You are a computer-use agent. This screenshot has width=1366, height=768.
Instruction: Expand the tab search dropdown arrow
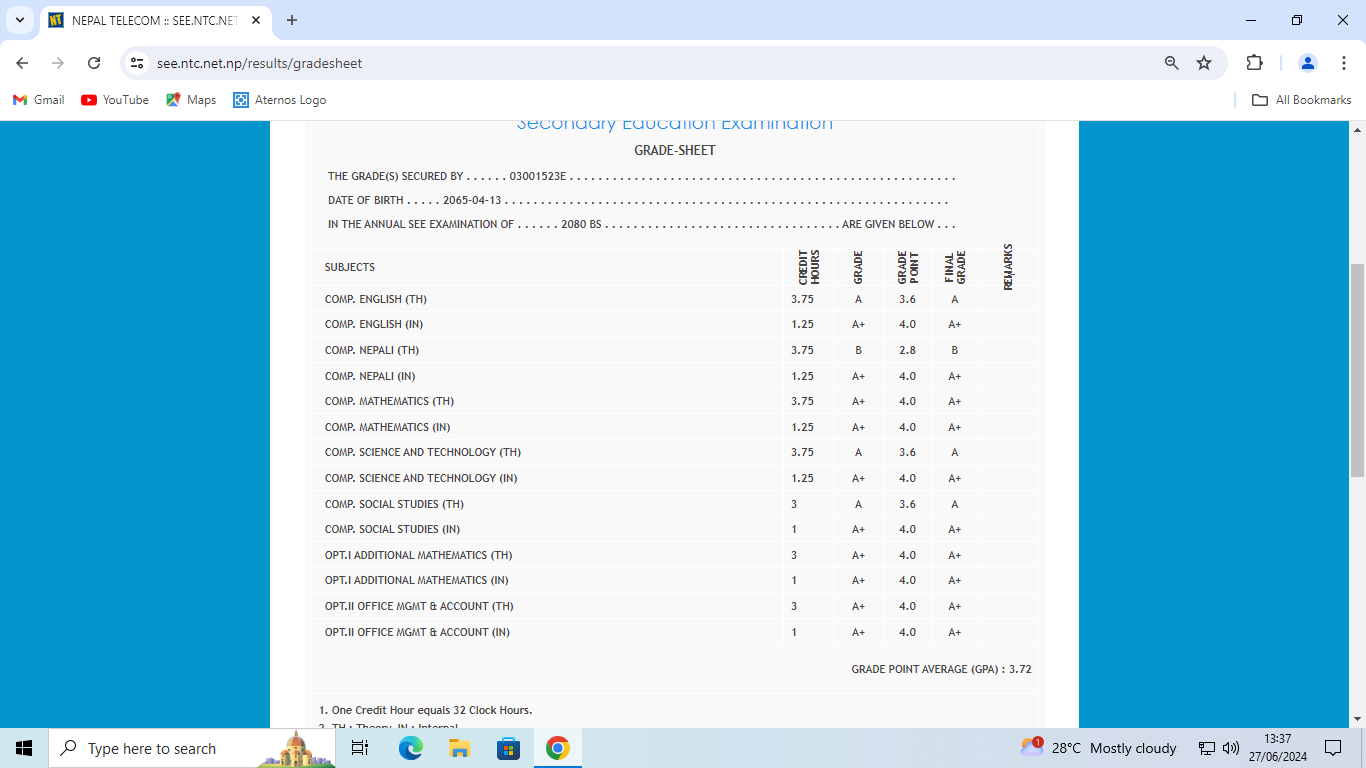tap(19, 20)
